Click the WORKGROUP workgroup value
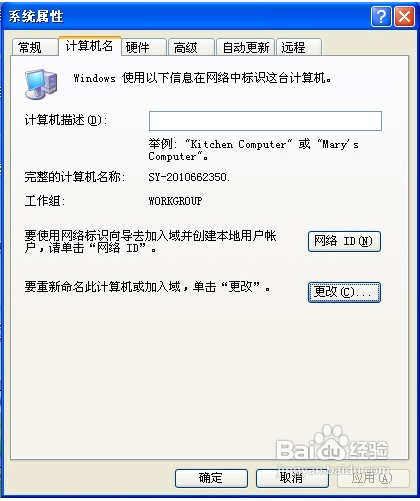The width and height of the screenshot is (420, 501). [175, 201]
